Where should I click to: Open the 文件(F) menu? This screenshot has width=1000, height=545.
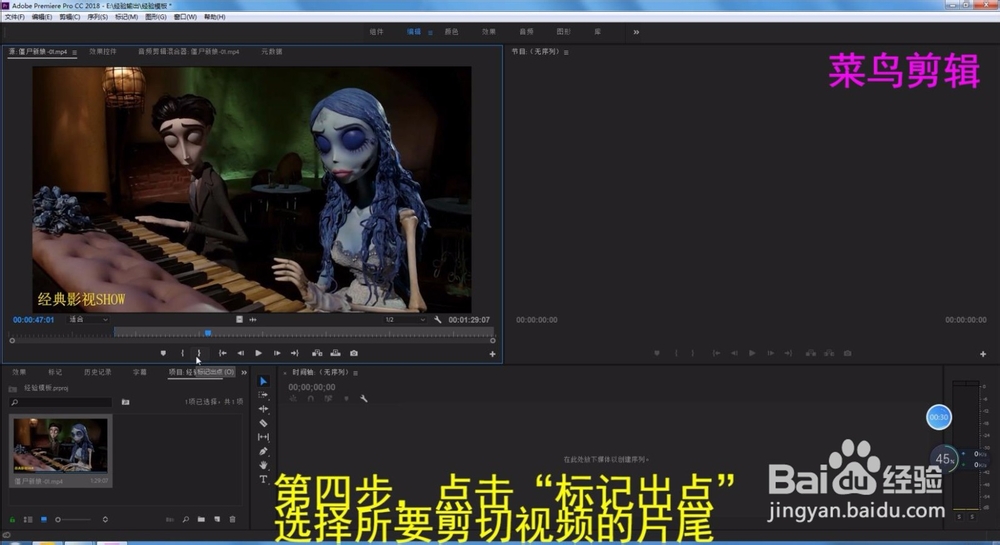click(15, 17)
